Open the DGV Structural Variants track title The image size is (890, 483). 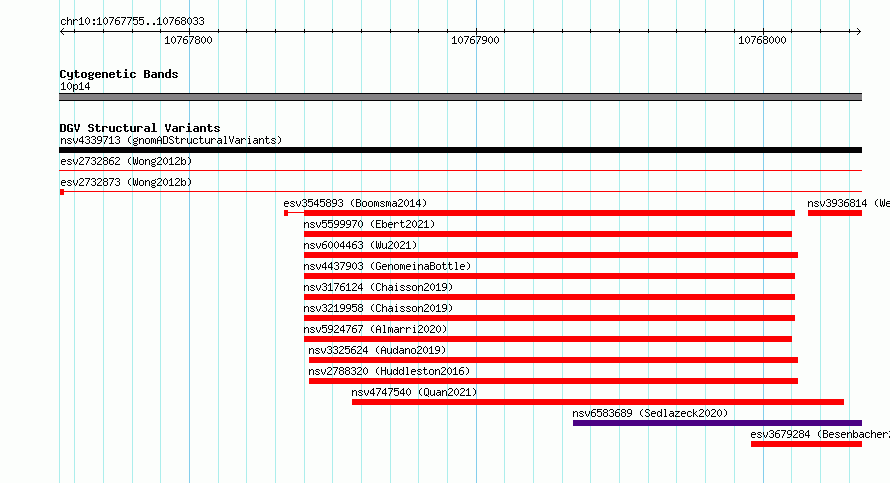(140, 128)
